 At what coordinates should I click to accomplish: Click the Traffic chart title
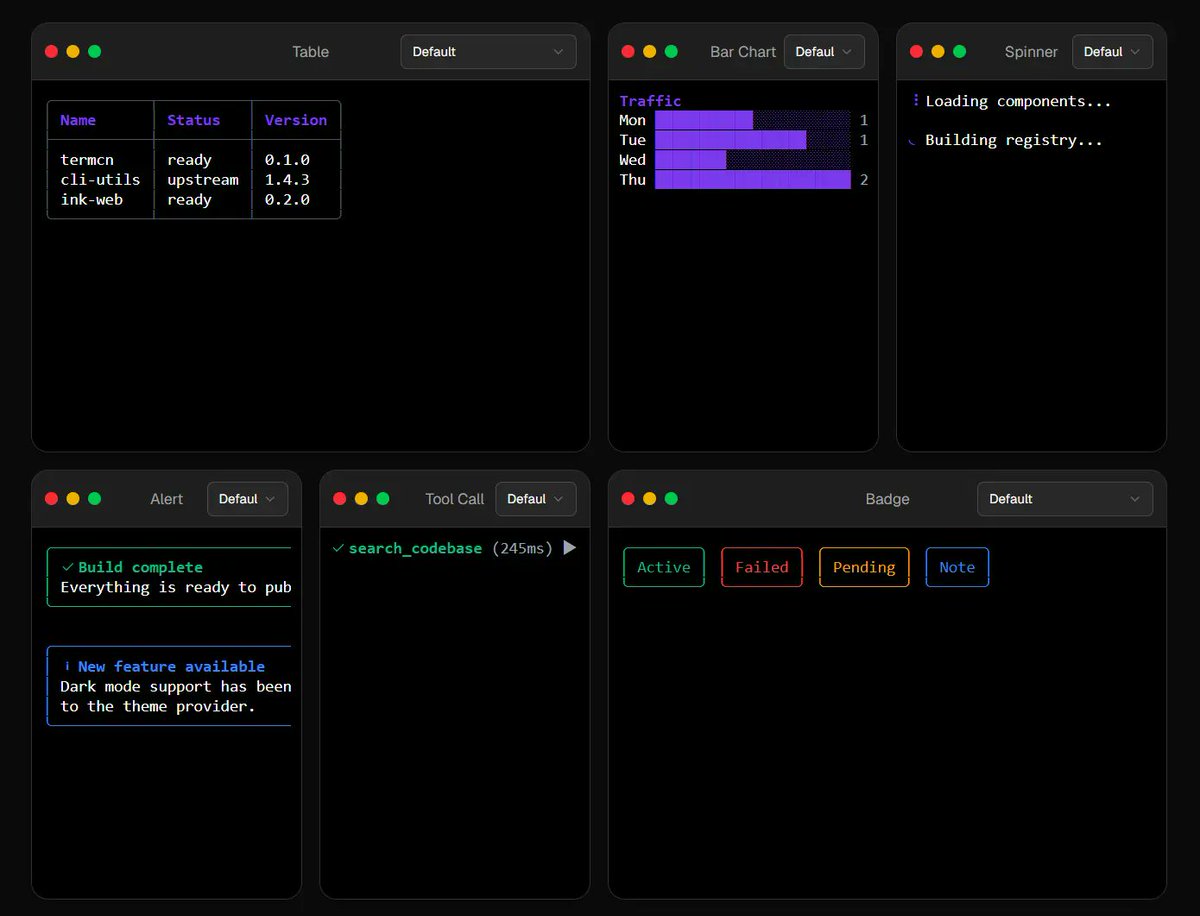tap(650, 101)
